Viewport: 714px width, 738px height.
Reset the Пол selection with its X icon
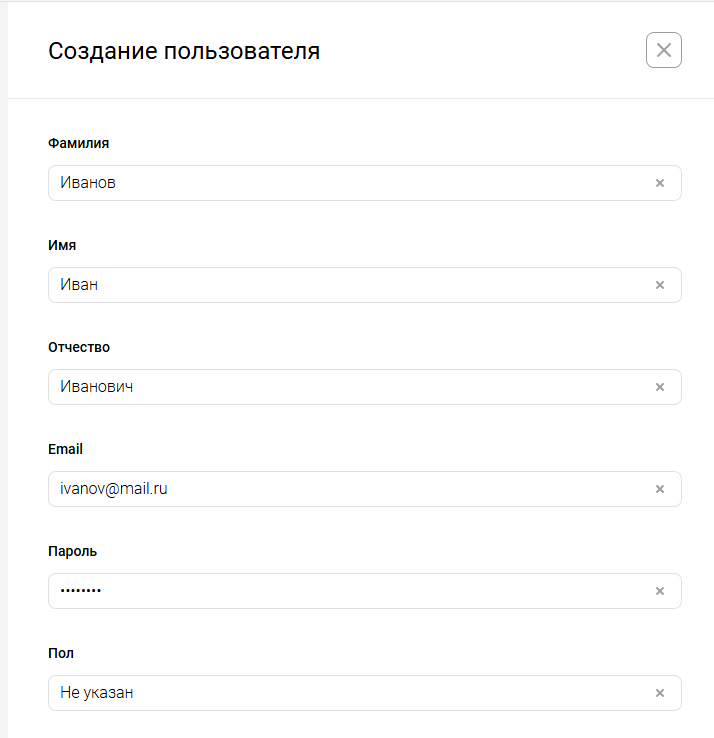pos(659,693)
